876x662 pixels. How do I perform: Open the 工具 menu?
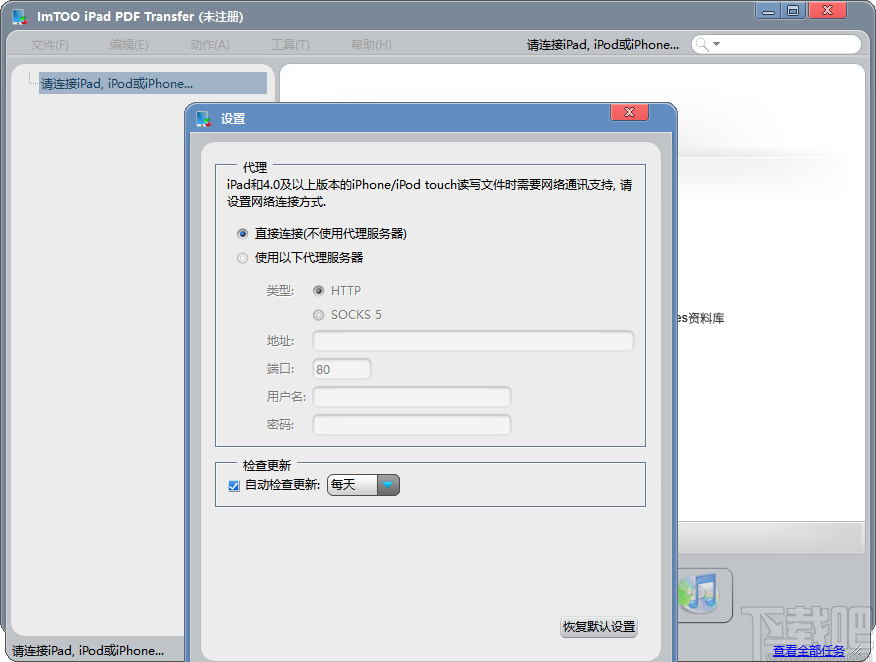click(x=289, y=44)
